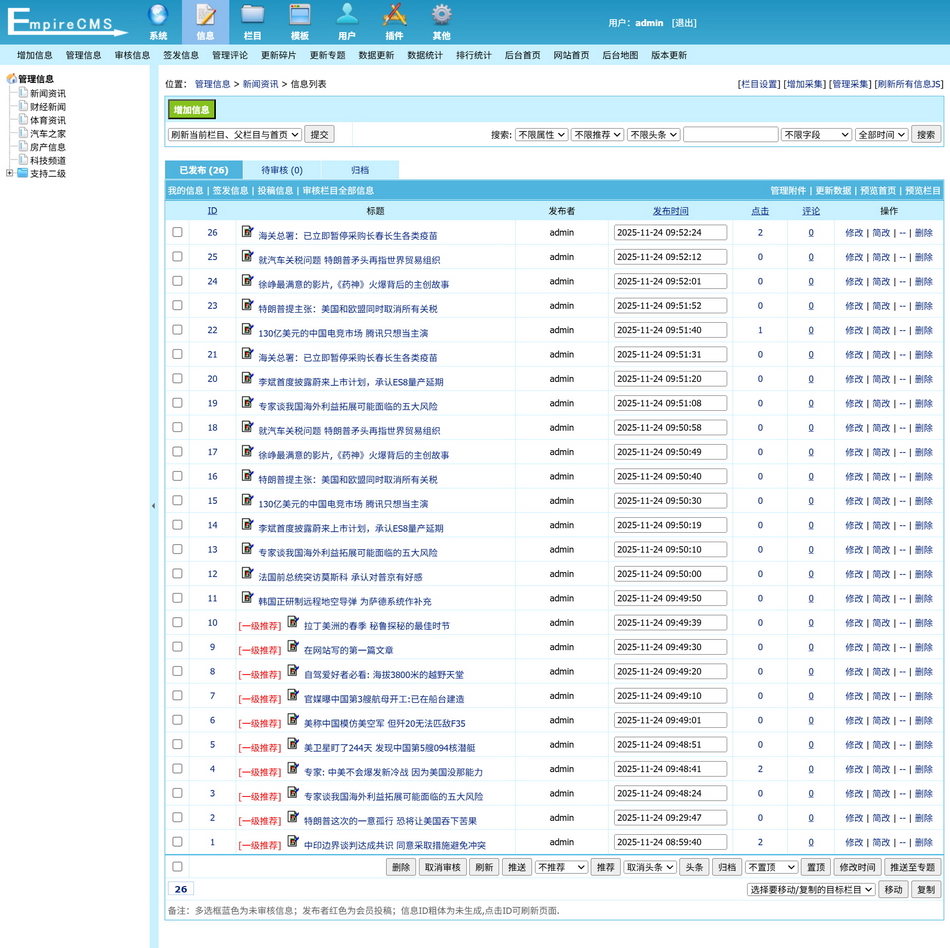The height and width of the screenshot is (948, 950).
Task: Click 删除 link for article ID 25
Action: coord(923,257)
